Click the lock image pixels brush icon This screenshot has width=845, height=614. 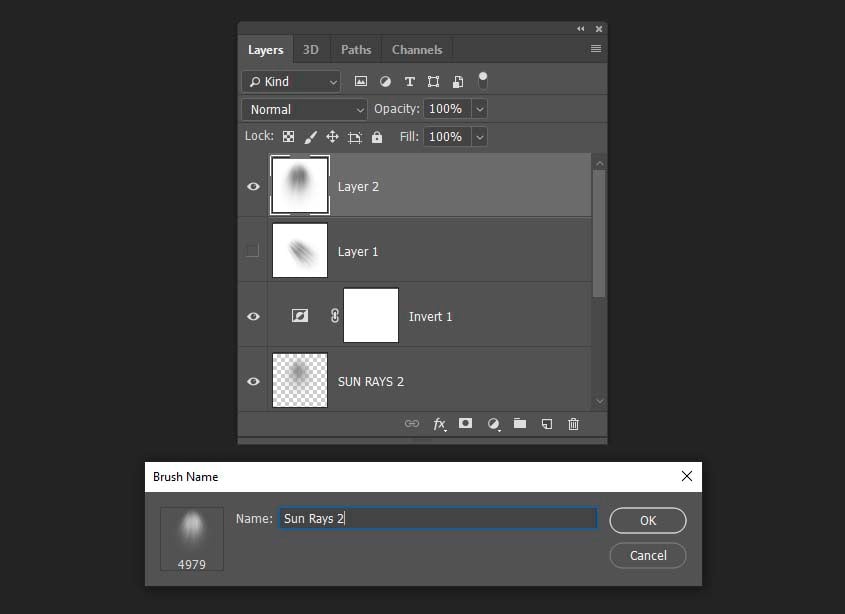click(x=310, y=137)
